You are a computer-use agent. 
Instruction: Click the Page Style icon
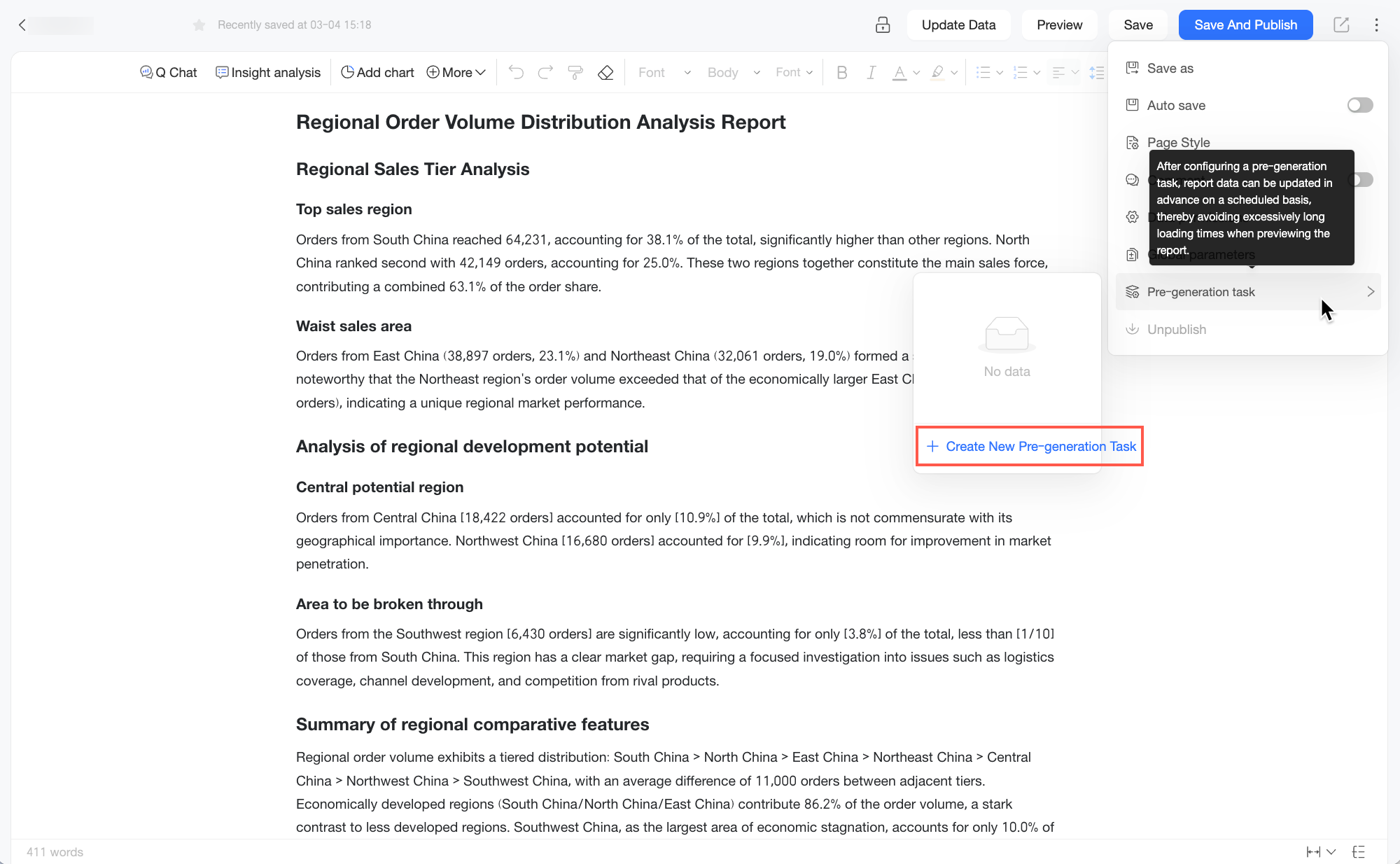pyautogui.click(x=1132, y=142)
